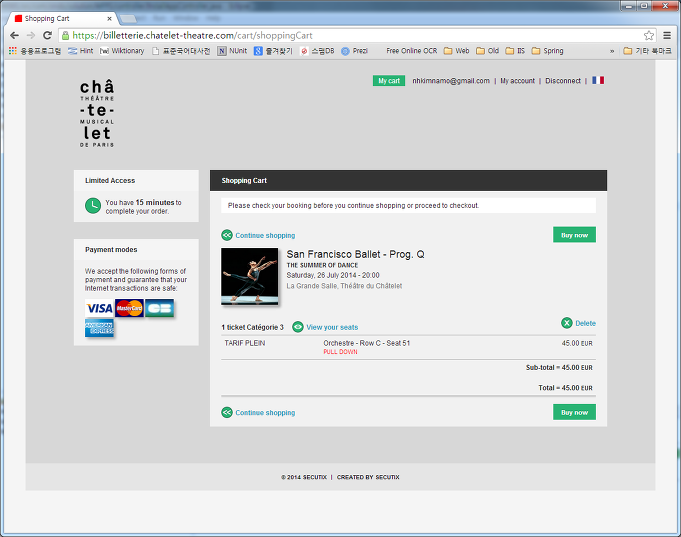Click the green My cart button
This screenshot has height=537, width=681.
(389, 81)
